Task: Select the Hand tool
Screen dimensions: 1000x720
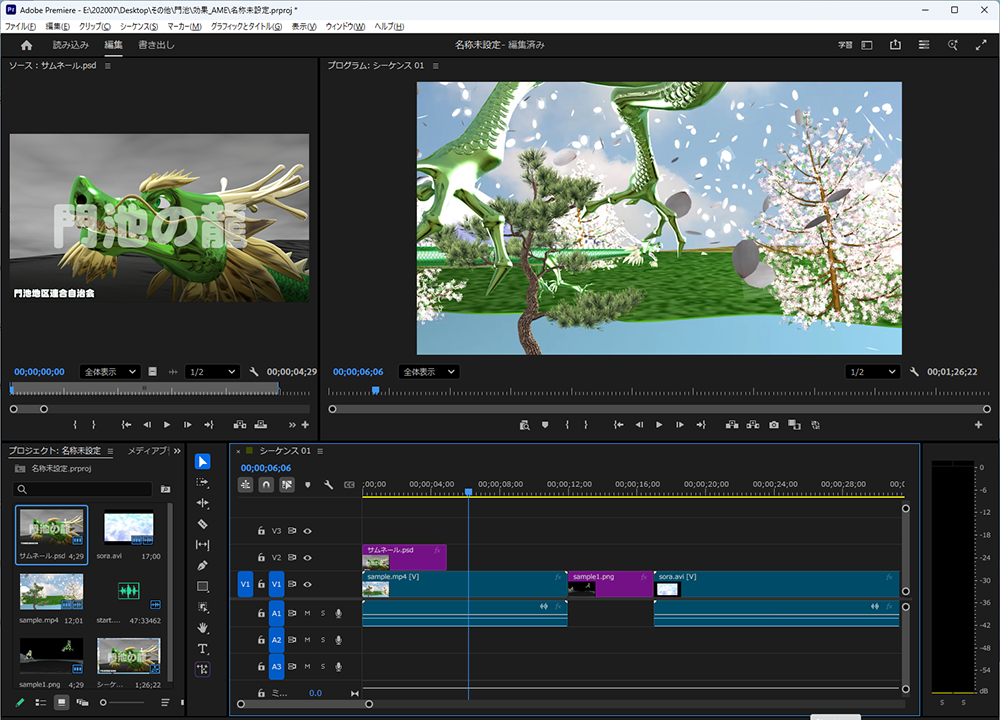Action: point(203,628)
